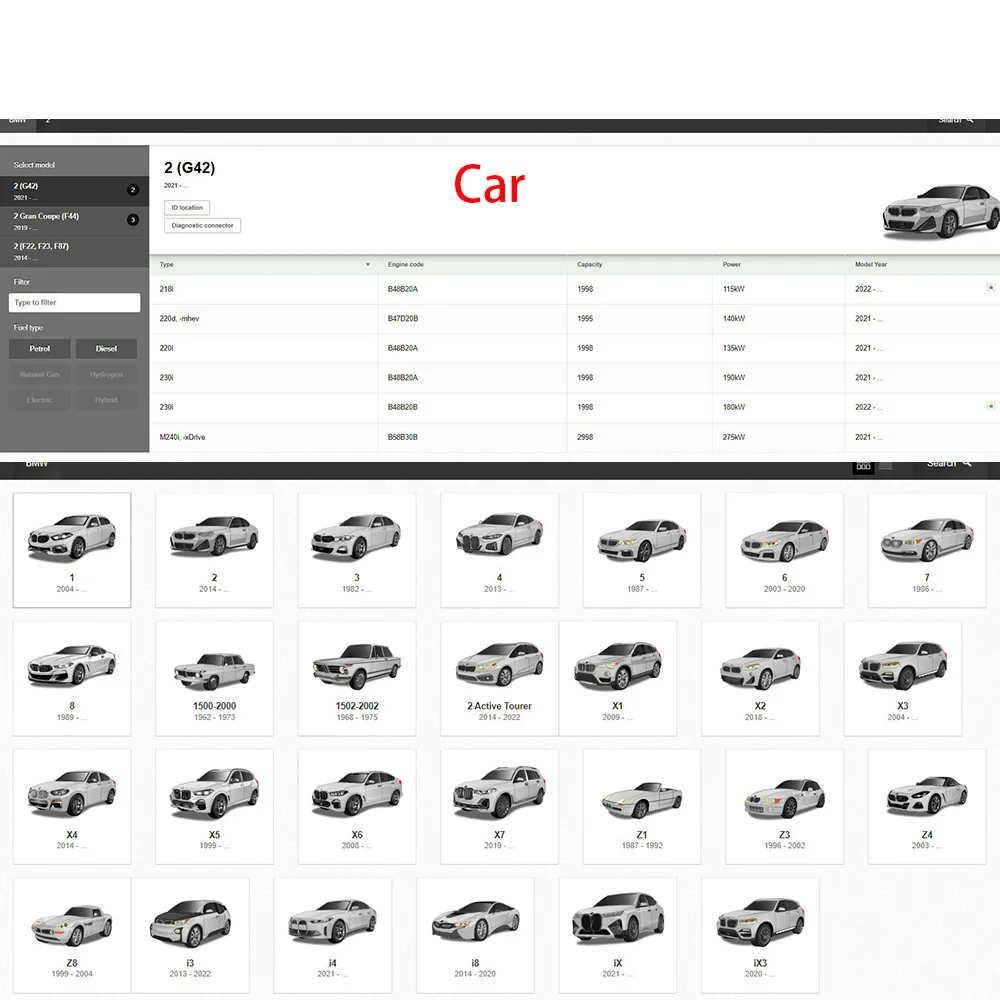Open the BMW 1 series card
This screenshot has height=1000, width=1000.
click(72, 550)
